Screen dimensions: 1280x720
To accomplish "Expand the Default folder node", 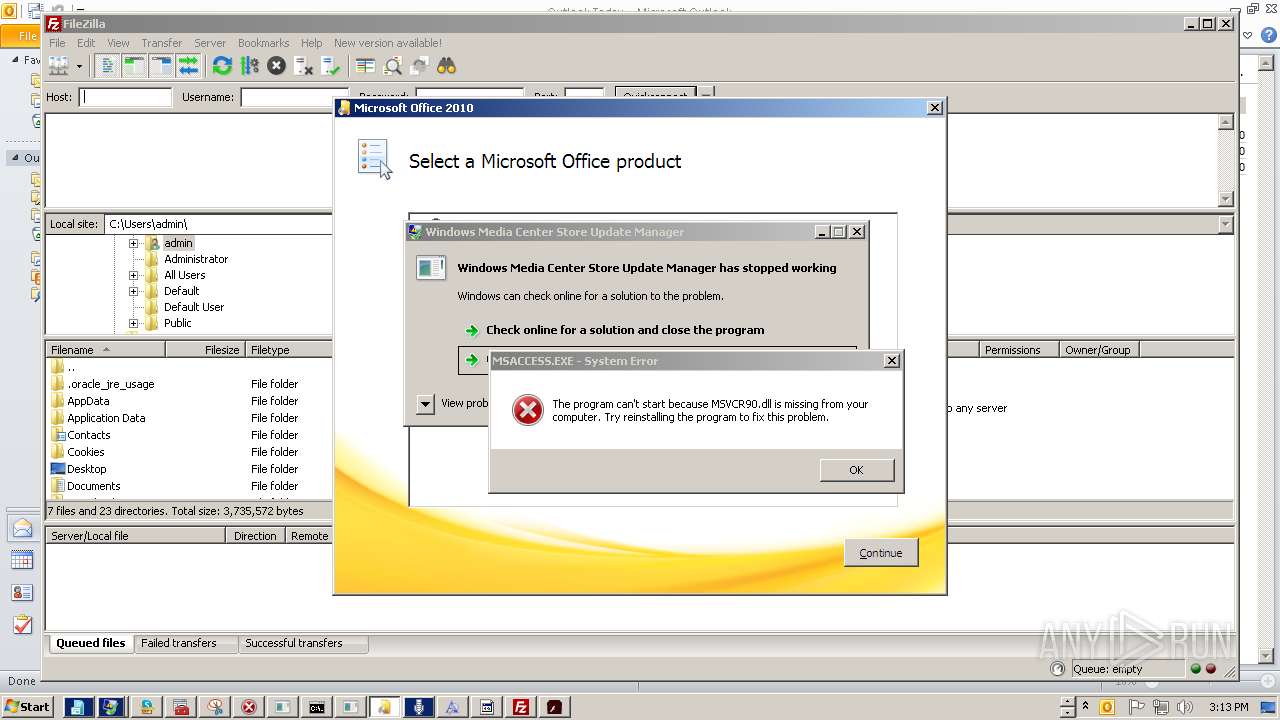I will pyautogui.click(x=133, y=291).
